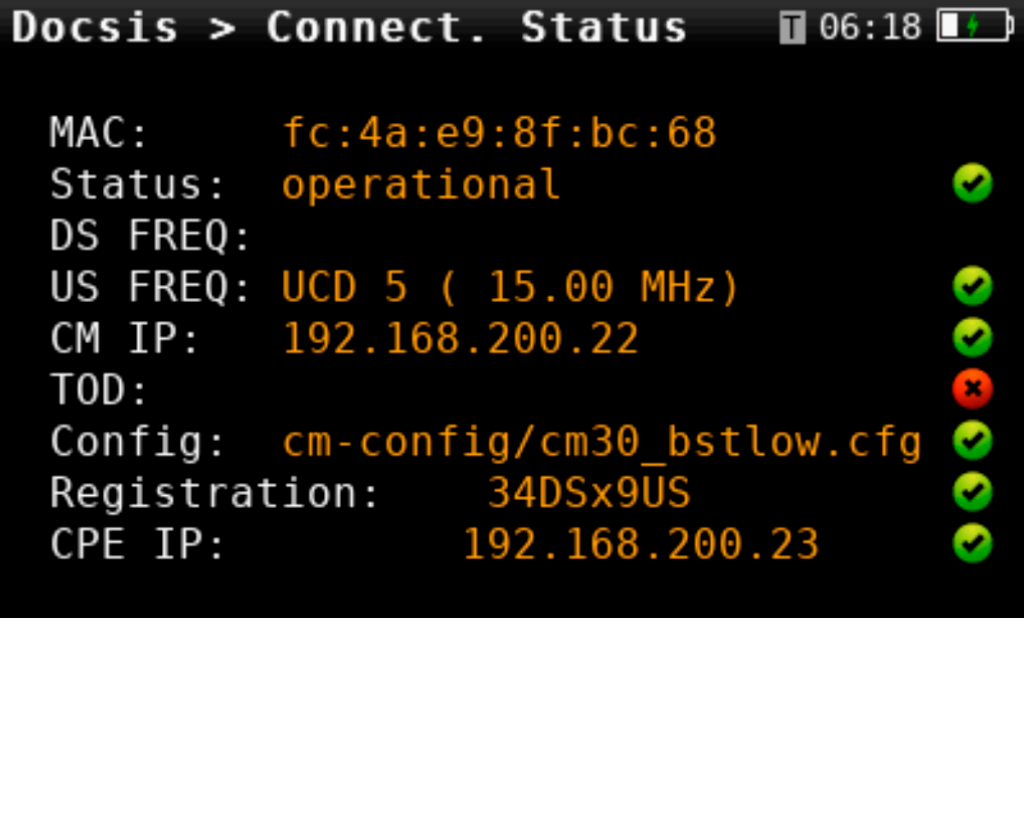Image resolution: width=1024 pixels, height=825 pixels.
Task: Click the UCD 5 (15.00 MHz) value
Action: pyautogui.click(x=510, y=288)
